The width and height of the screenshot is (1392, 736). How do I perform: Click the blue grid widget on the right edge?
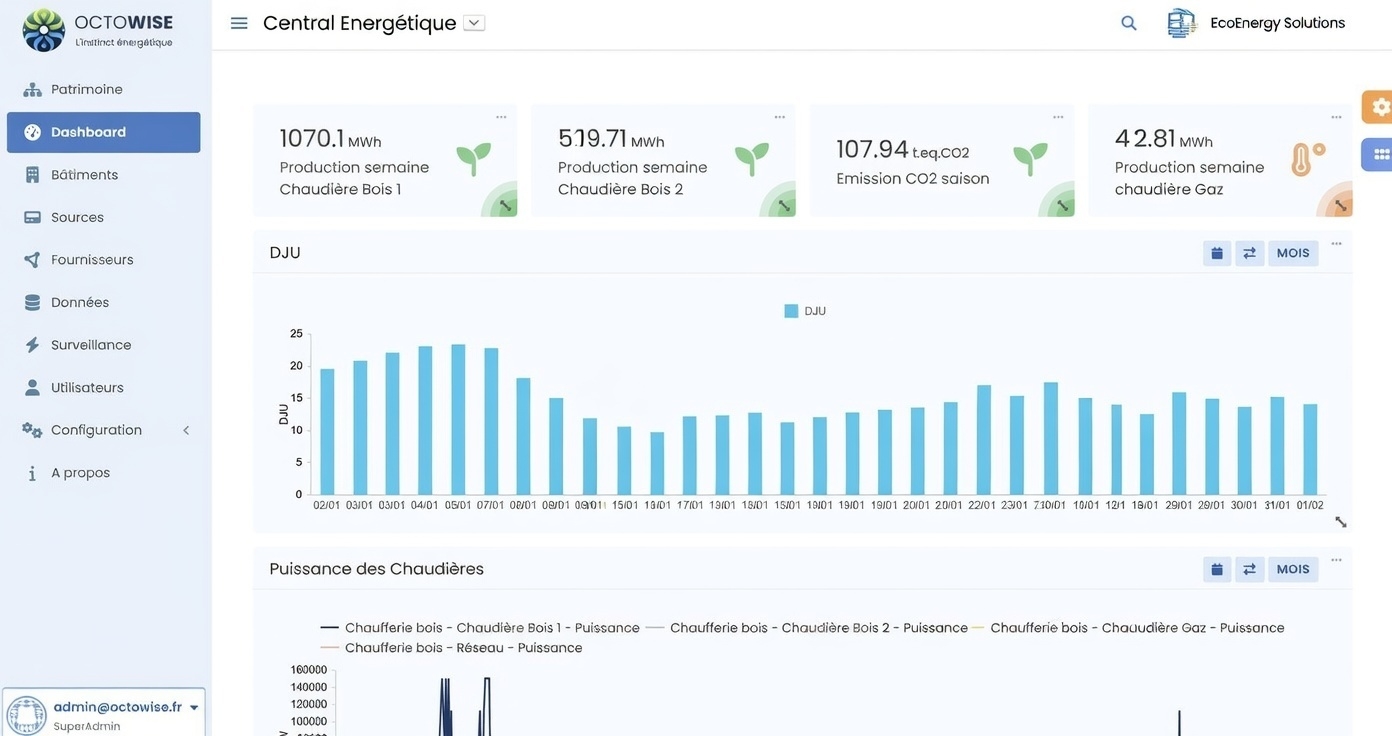[1379, 152]
